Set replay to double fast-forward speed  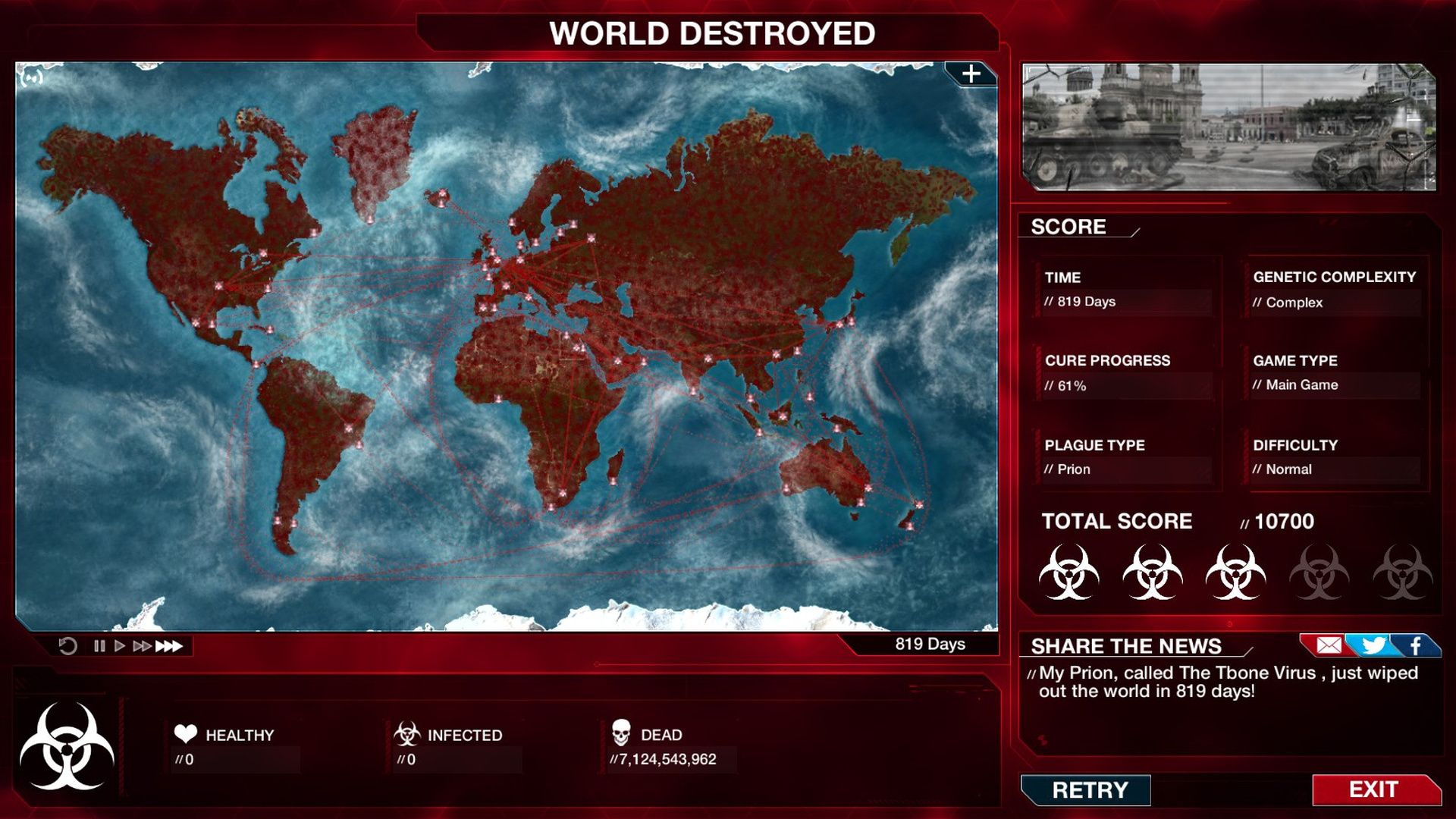[x=142, y=646]
